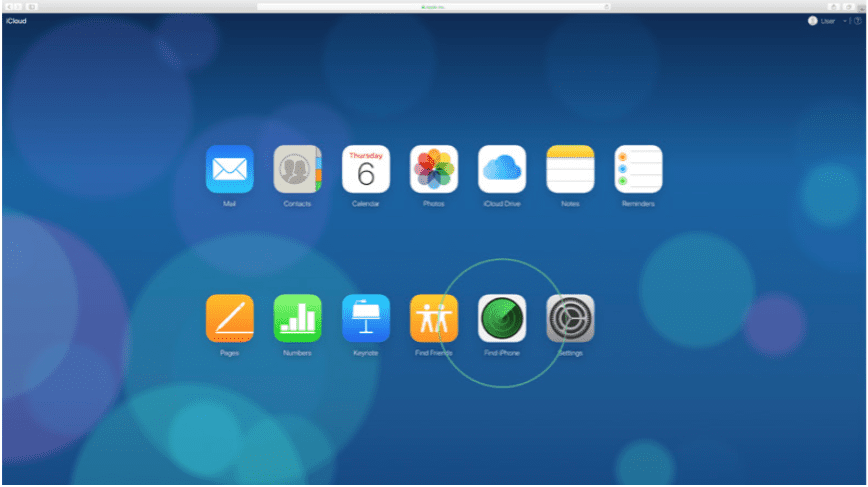Screen dimensions: 868x487
Task: Click the help question mark icon
Action: (857, 21)
